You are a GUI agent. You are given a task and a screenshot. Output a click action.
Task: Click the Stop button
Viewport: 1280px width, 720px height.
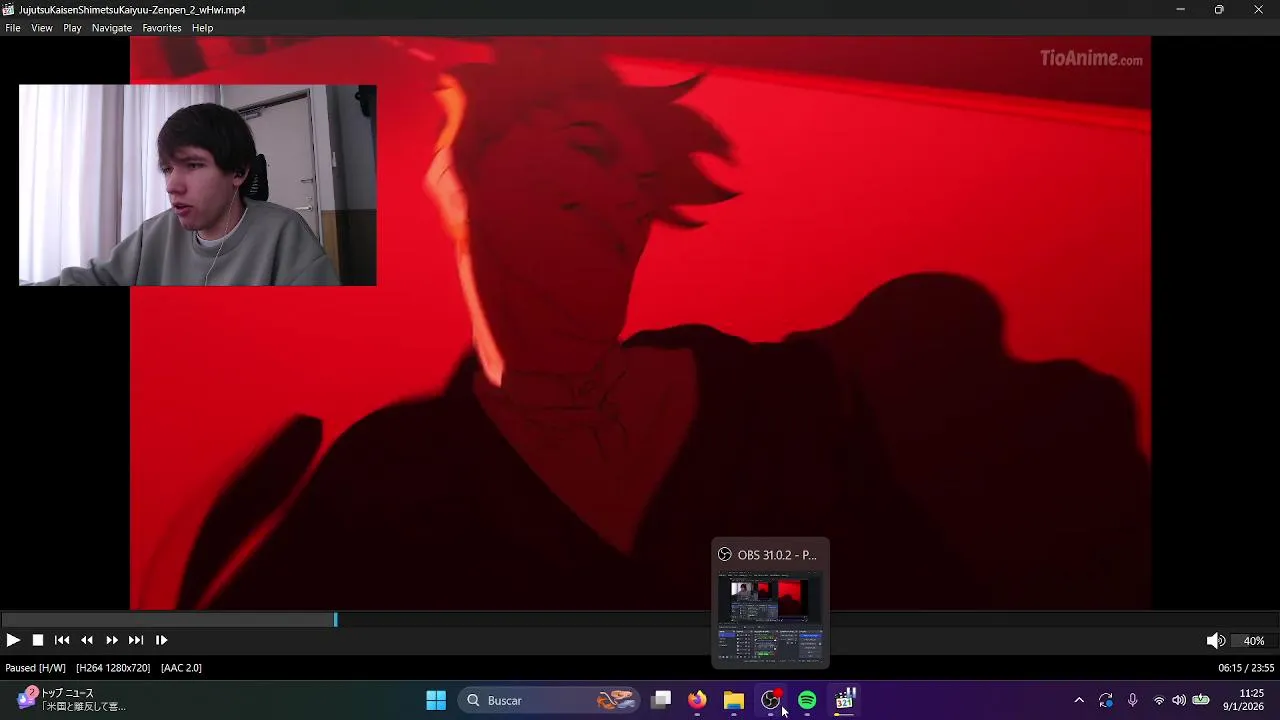38,640
